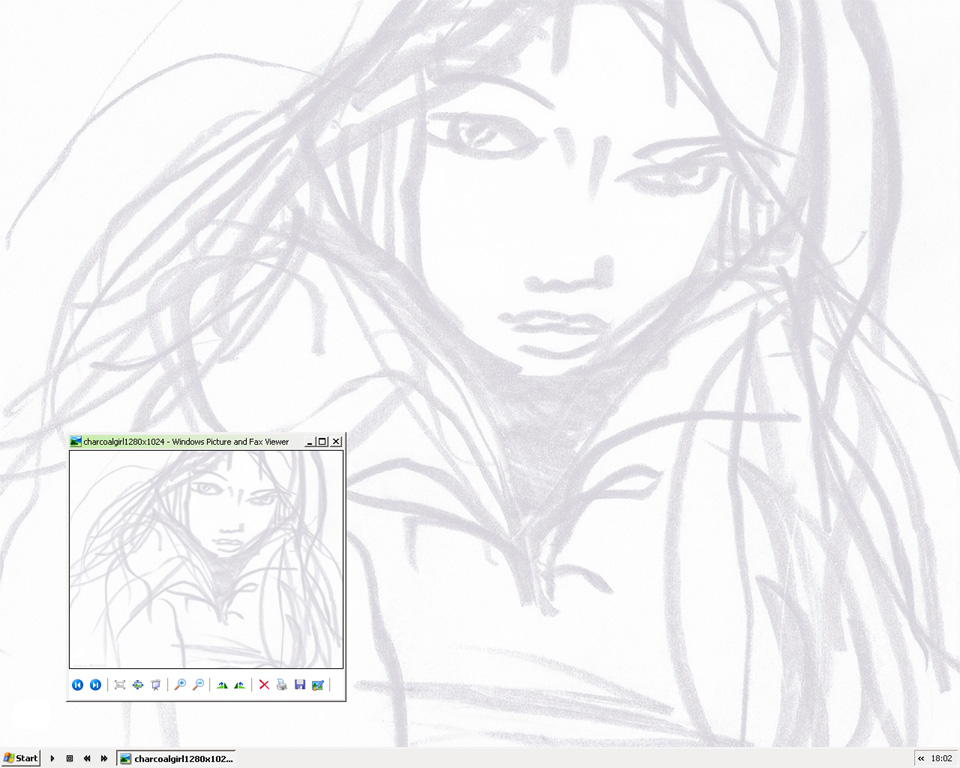This screenshot has width=960, height=768.
Task: Show image at Actual Size
Action: [x=138, y=685]
